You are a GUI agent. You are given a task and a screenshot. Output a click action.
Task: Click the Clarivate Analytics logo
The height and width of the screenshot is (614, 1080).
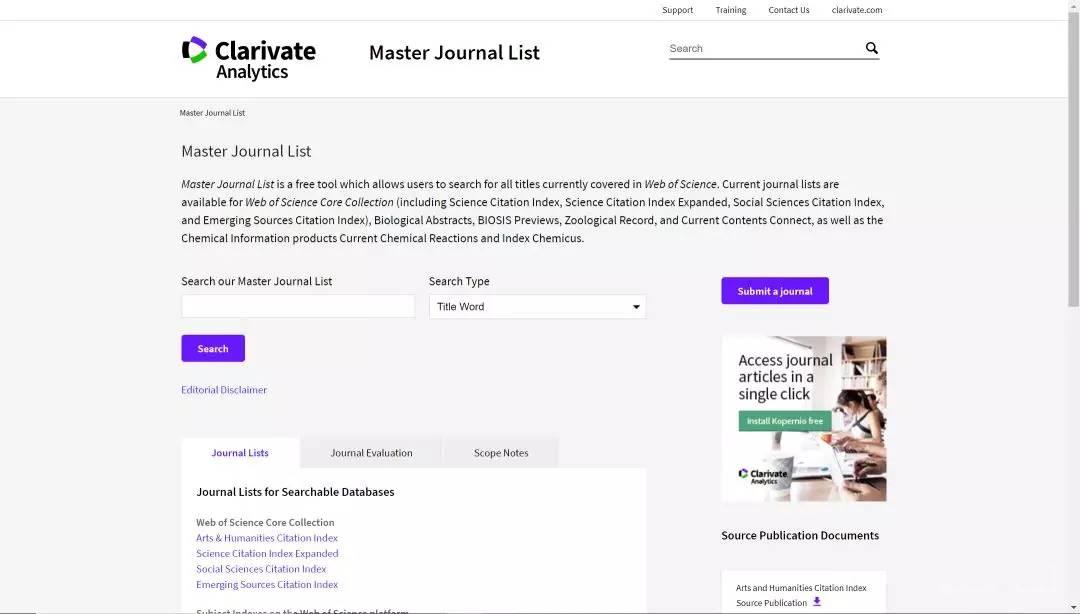click(x=249, y=59)
